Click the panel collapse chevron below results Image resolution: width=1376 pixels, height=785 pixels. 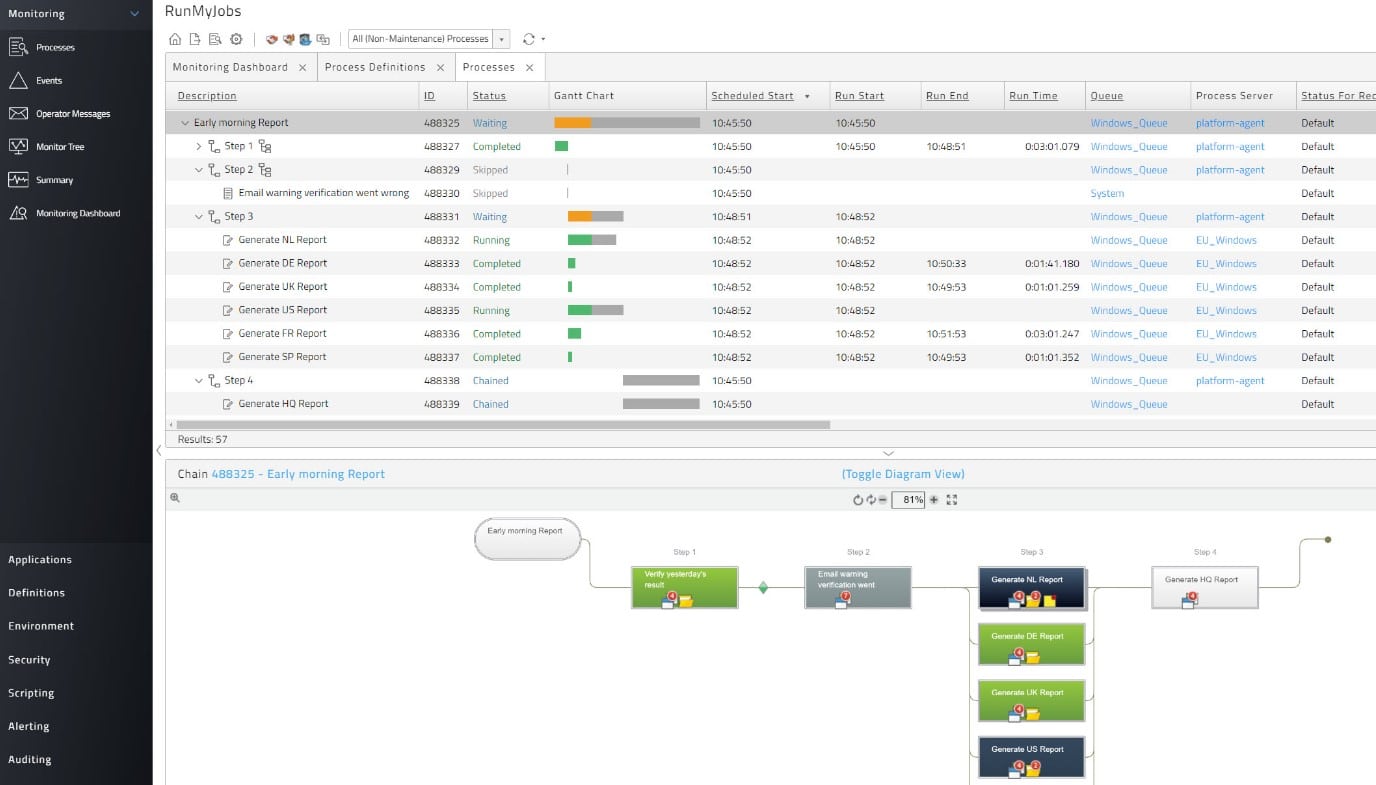click(x=888, y=454)
